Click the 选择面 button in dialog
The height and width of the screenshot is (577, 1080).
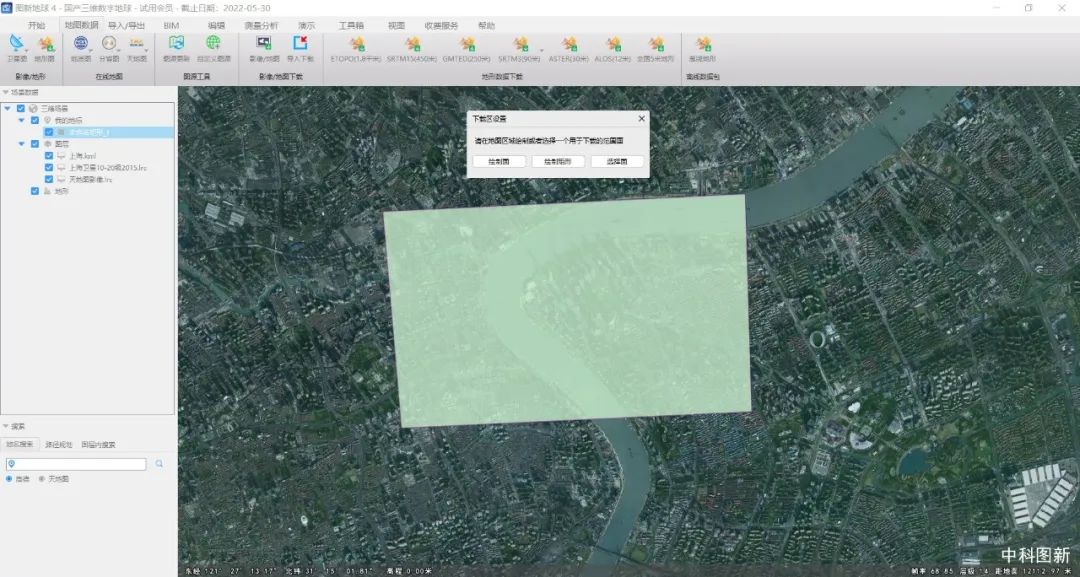point(617,161)
